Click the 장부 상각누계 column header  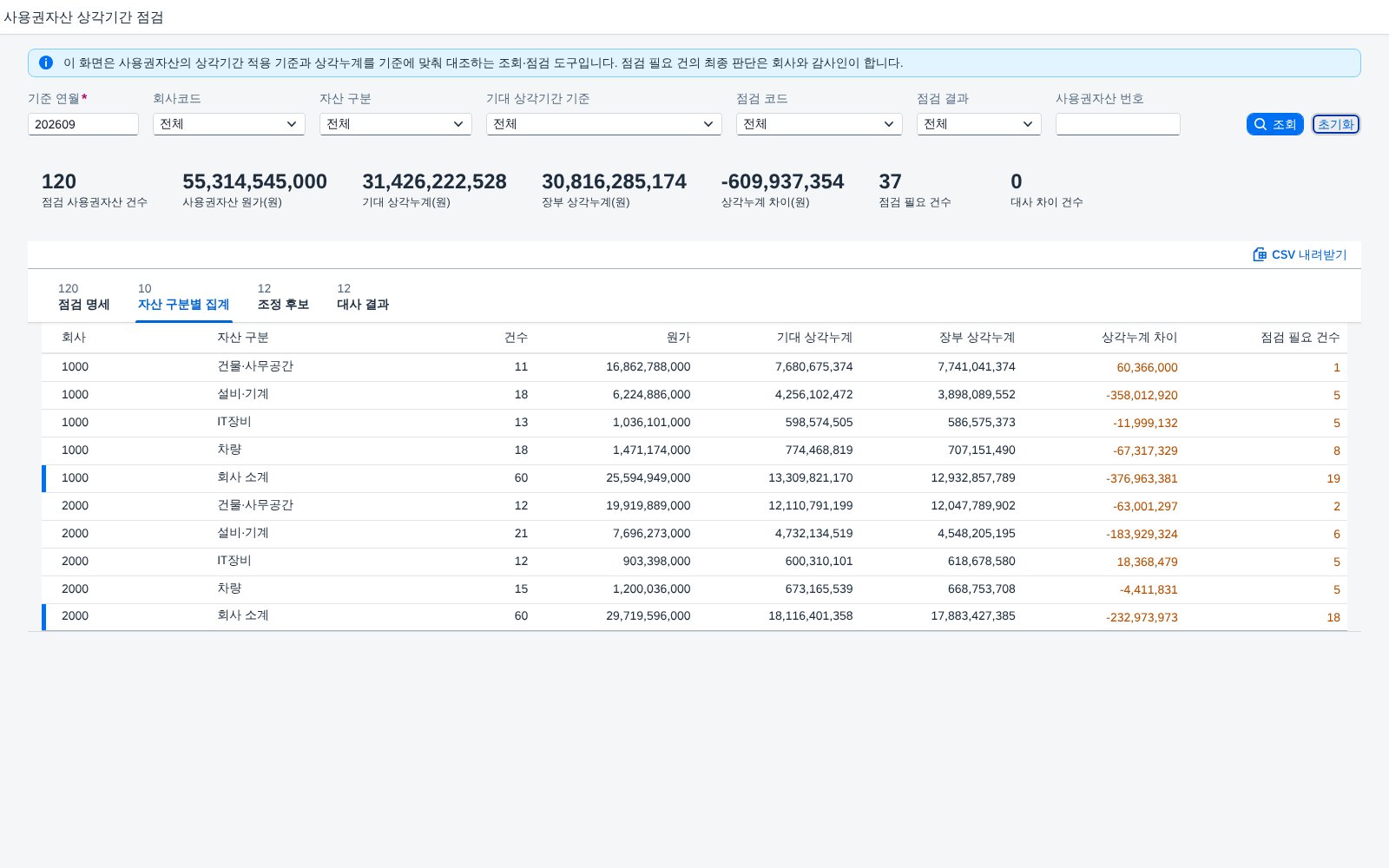tap(977, 337)
